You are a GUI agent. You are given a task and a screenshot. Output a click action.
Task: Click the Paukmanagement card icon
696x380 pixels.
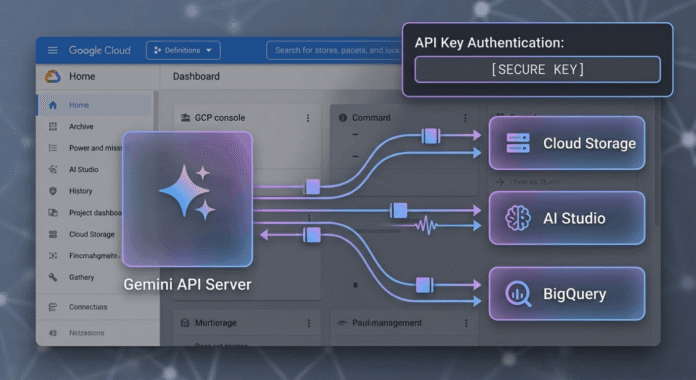click(x=342, y=323)
